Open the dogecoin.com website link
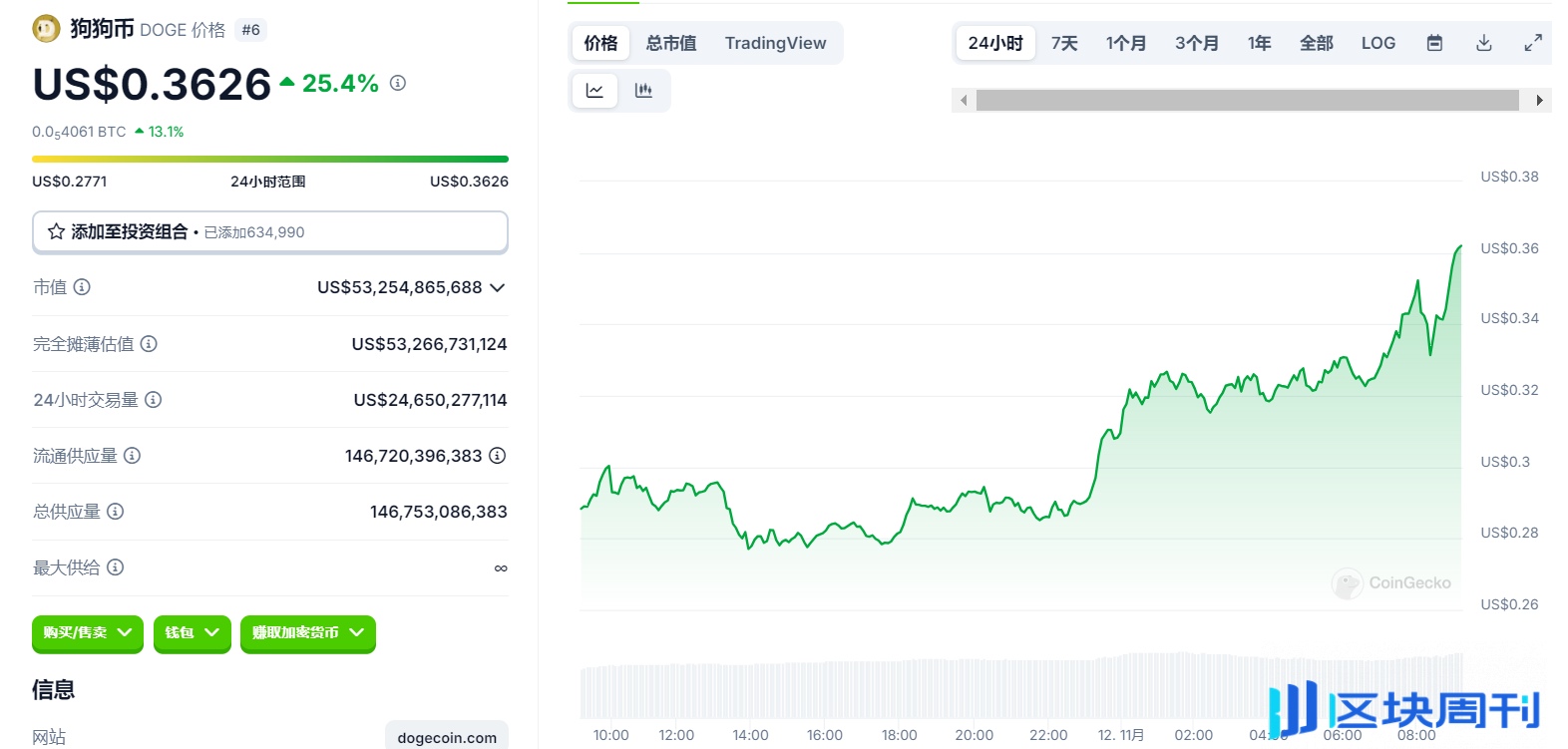This screenshot has width=1568, height=749. [x=447, y=737]
